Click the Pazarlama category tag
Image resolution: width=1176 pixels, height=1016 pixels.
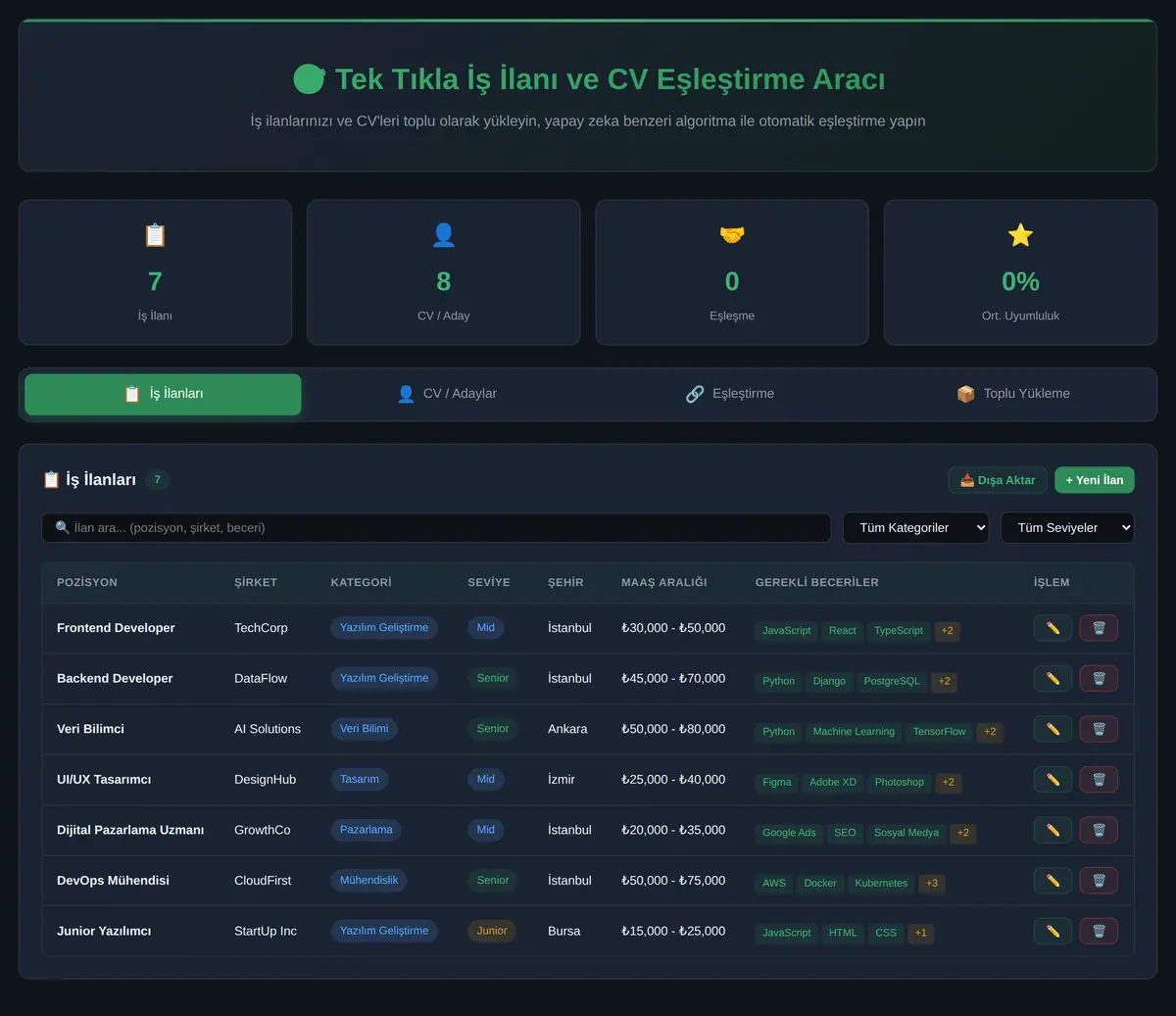point(366,830)
